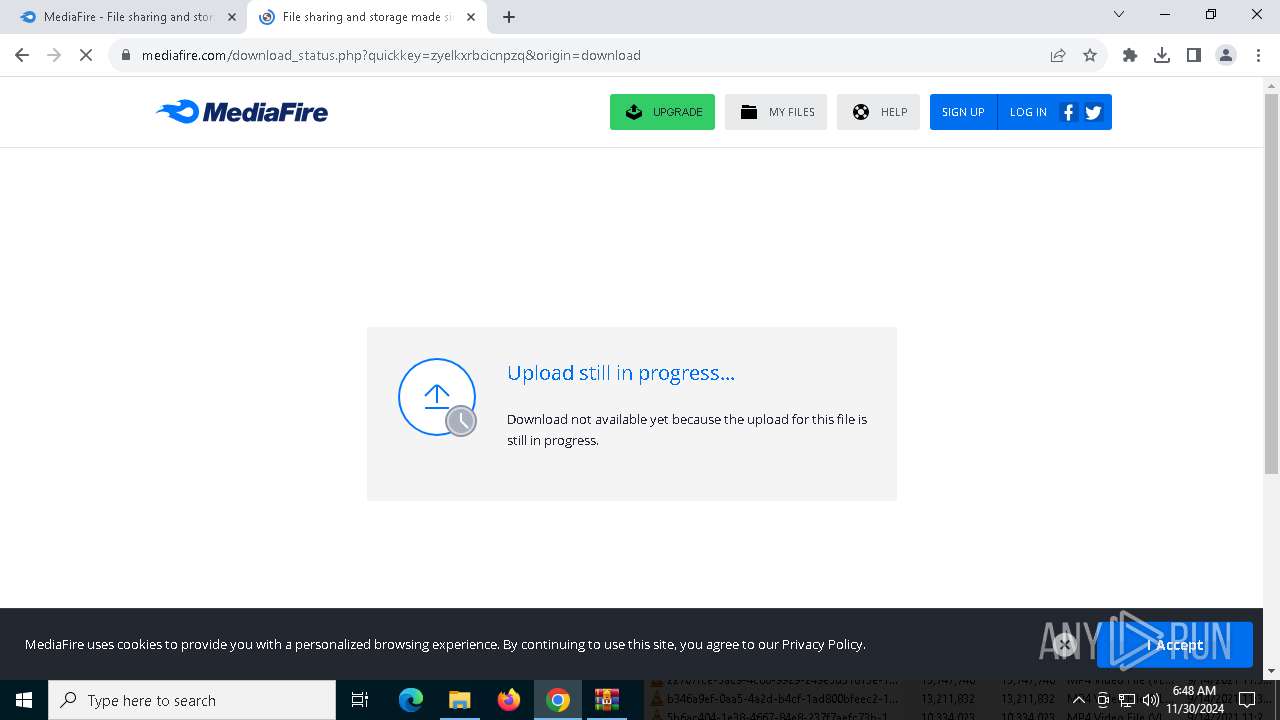The height and width of the screenshot is (720, 1280).
Task: Click LOG IN link
Action: pos(1028,112)
